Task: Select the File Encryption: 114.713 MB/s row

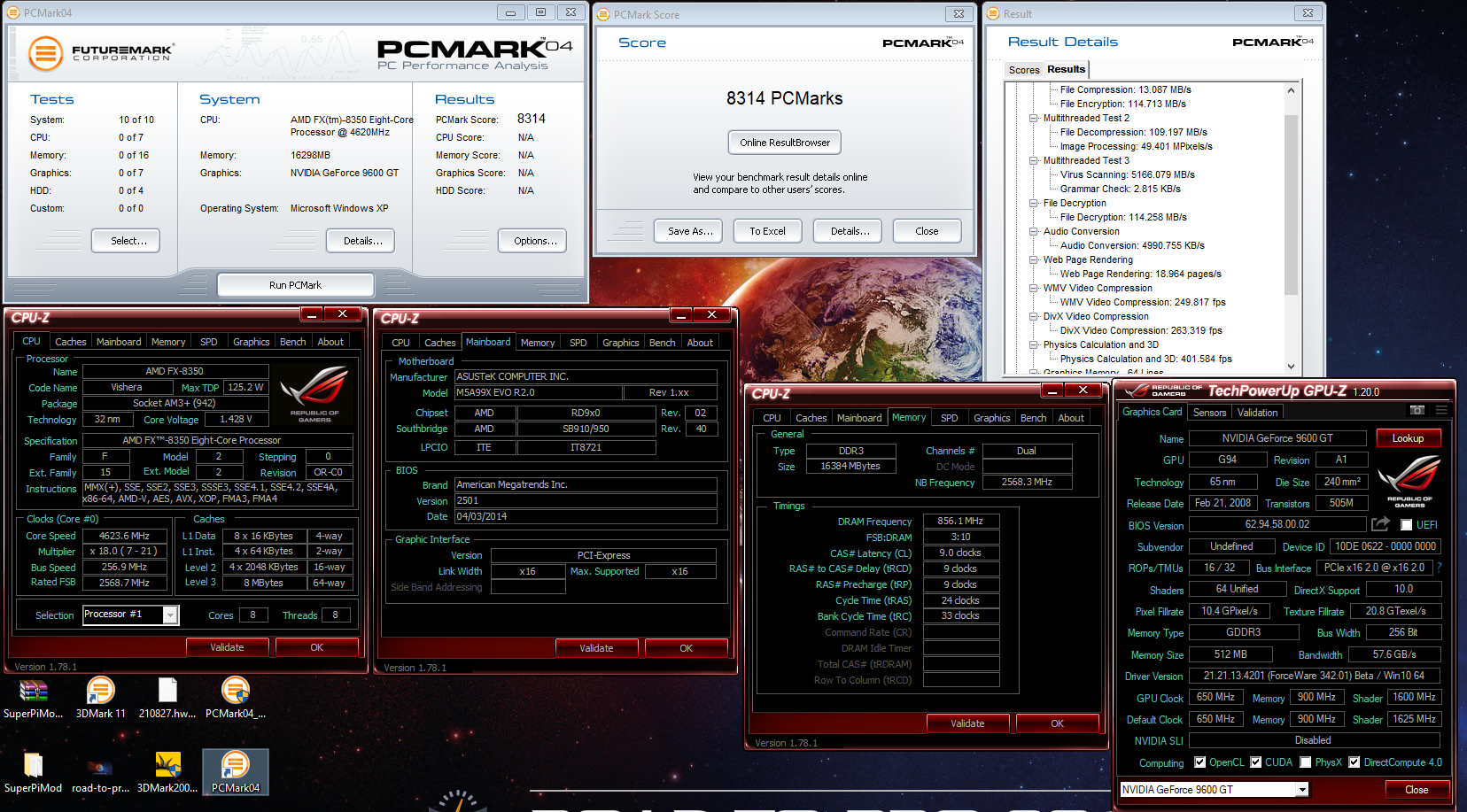Action: (1122, 104)
